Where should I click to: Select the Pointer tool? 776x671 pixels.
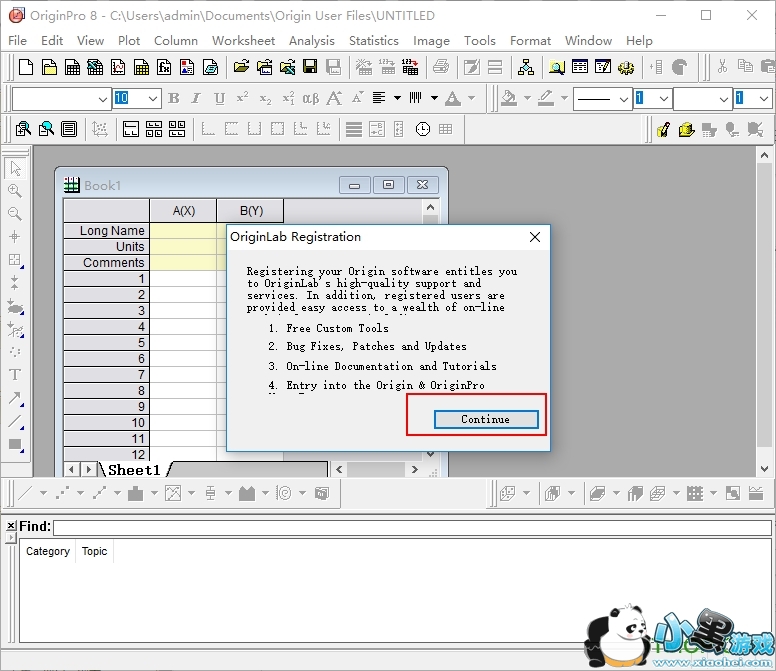(15, 168)
